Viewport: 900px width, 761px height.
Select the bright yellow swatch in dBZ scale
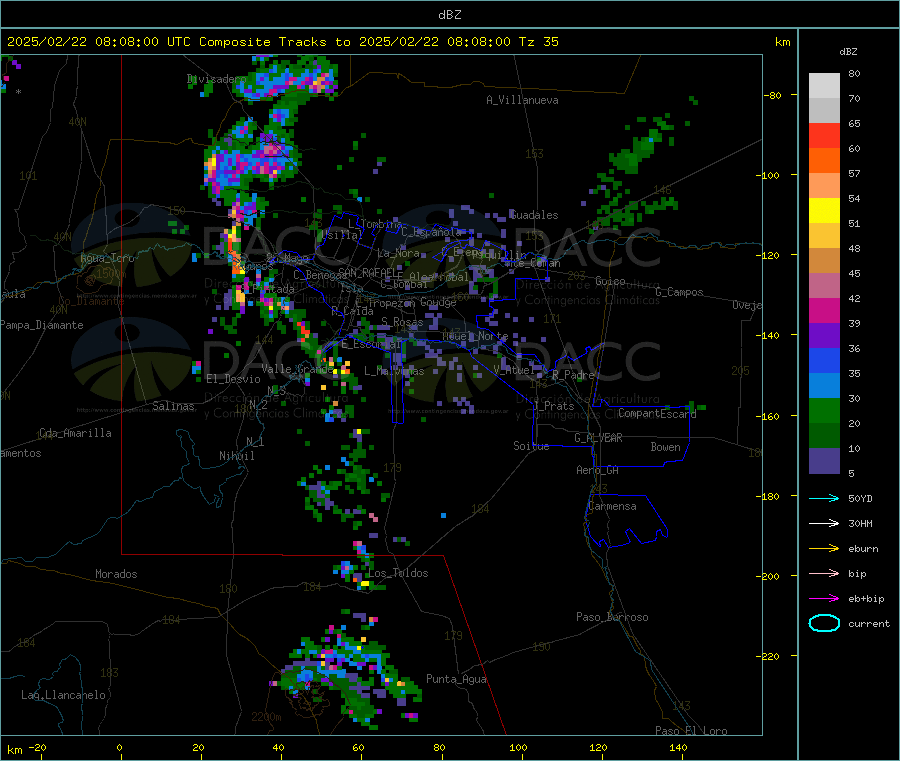[x=824, y=211]
